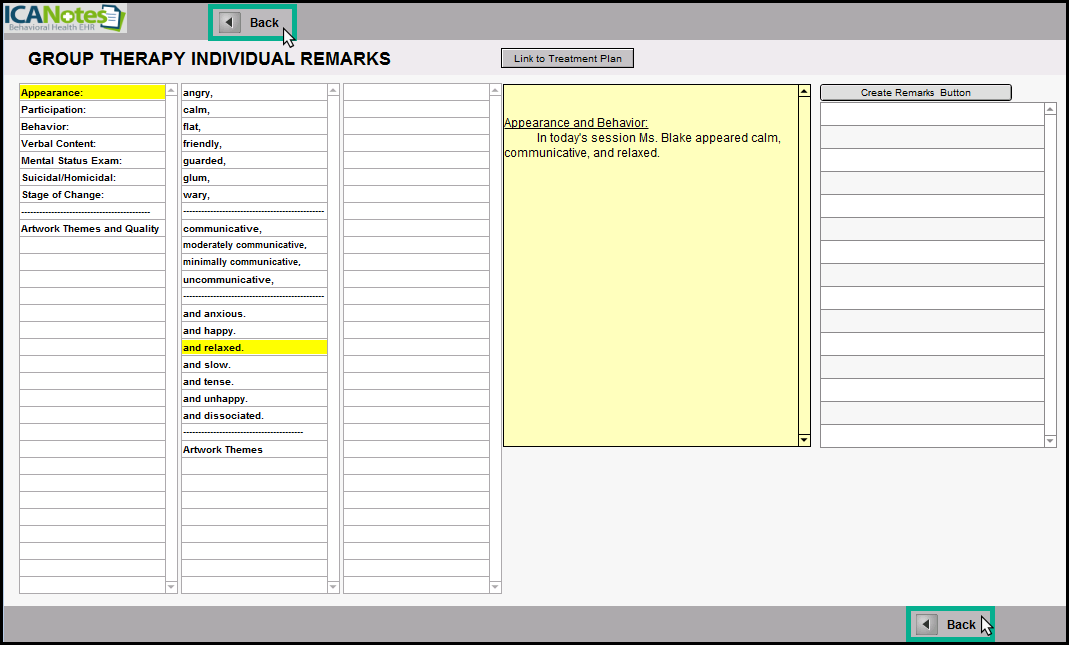
Task: Click the bottom Back button
Action: click(949, 624)
